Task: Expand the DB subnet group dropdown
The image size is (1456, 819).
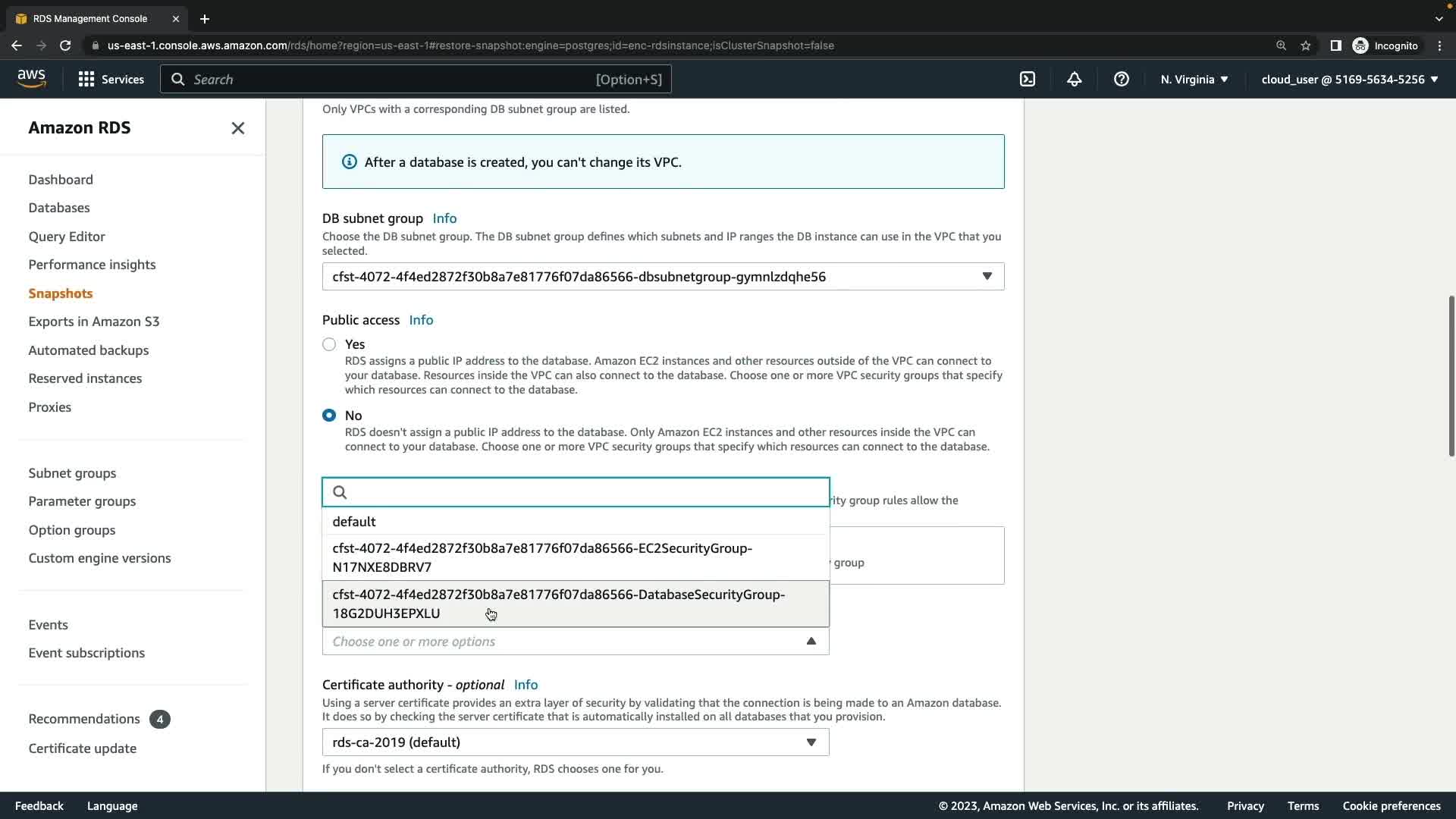Action: (x=663, y=277)
